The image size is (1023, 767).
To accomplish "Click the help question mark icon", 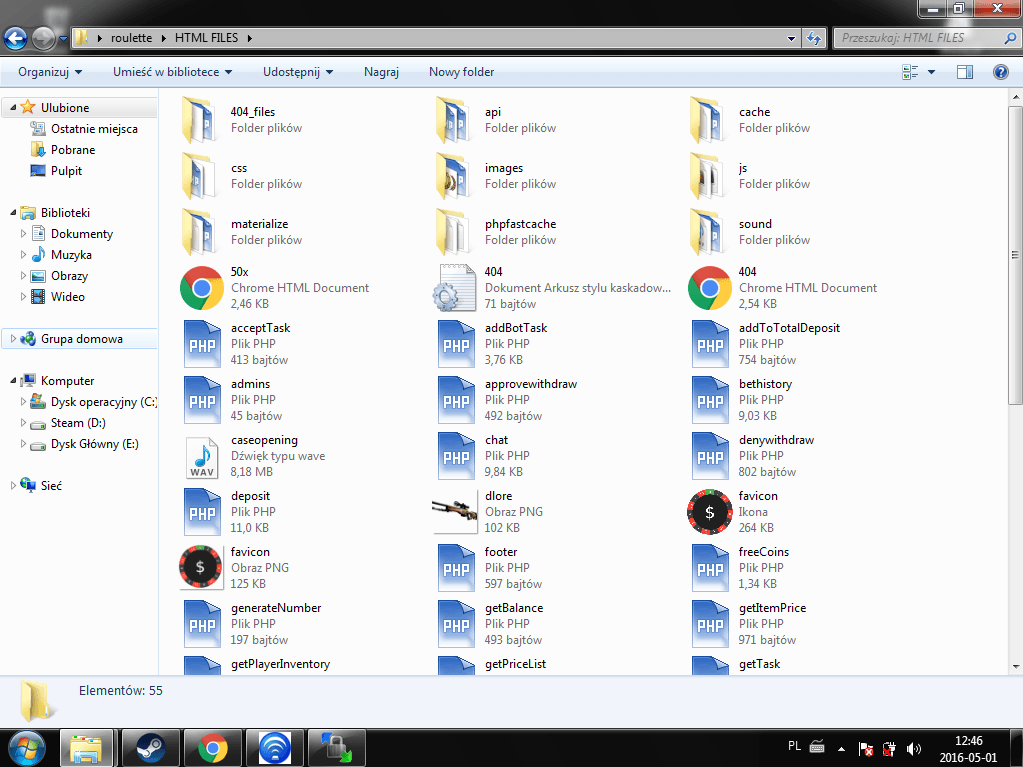I will pos(1000,72).
